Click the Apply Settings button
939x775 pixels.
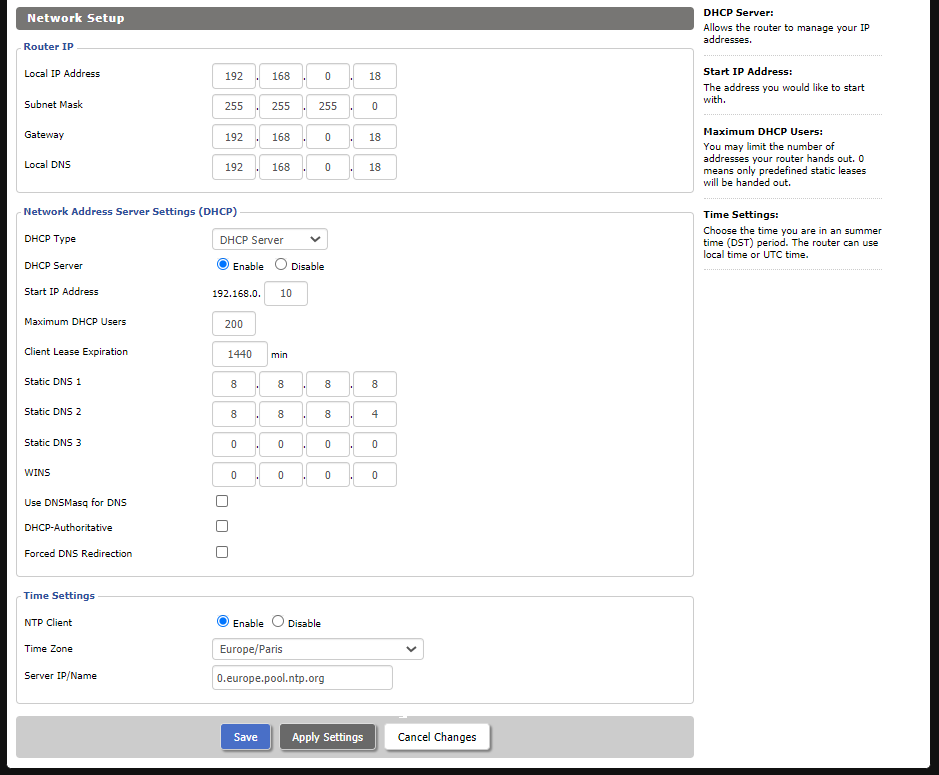(x=328, y=737)
